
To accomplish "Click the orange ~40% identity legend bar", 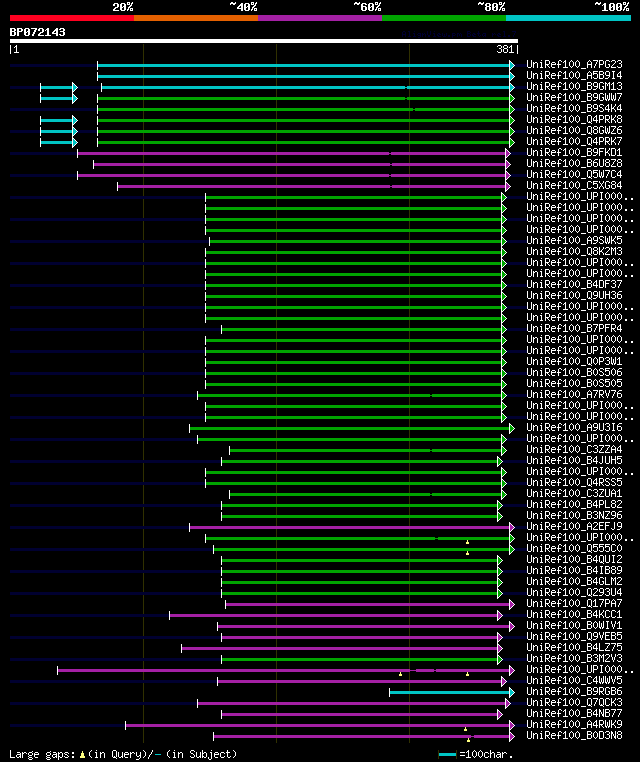I will point(196,18).
